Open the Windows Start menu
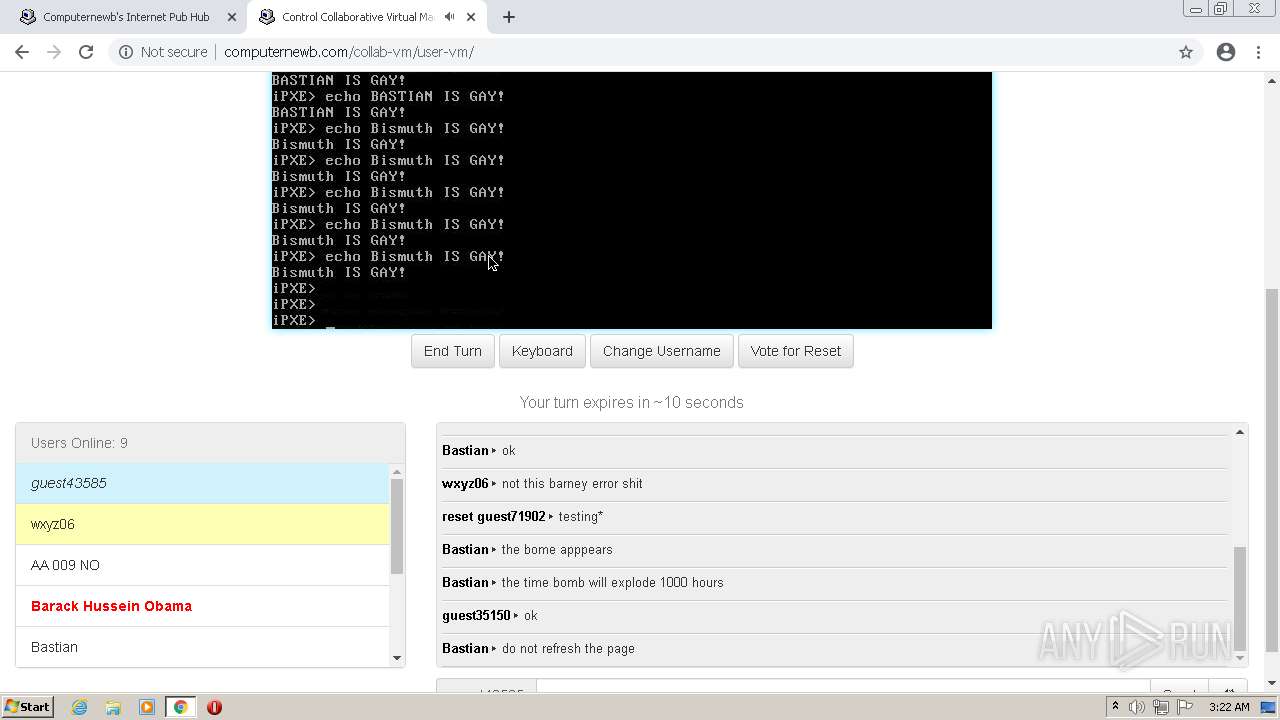 point(27,707)
